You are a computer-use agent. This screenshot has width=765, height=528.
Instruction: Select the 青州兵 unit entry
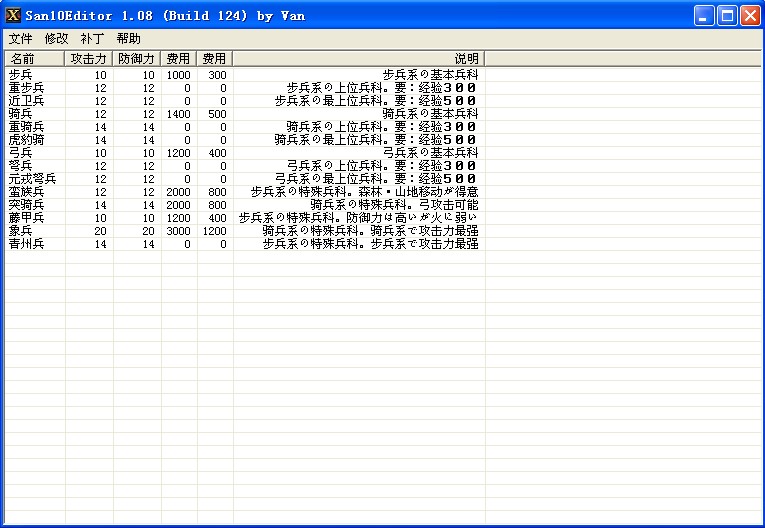coord(26,244)
